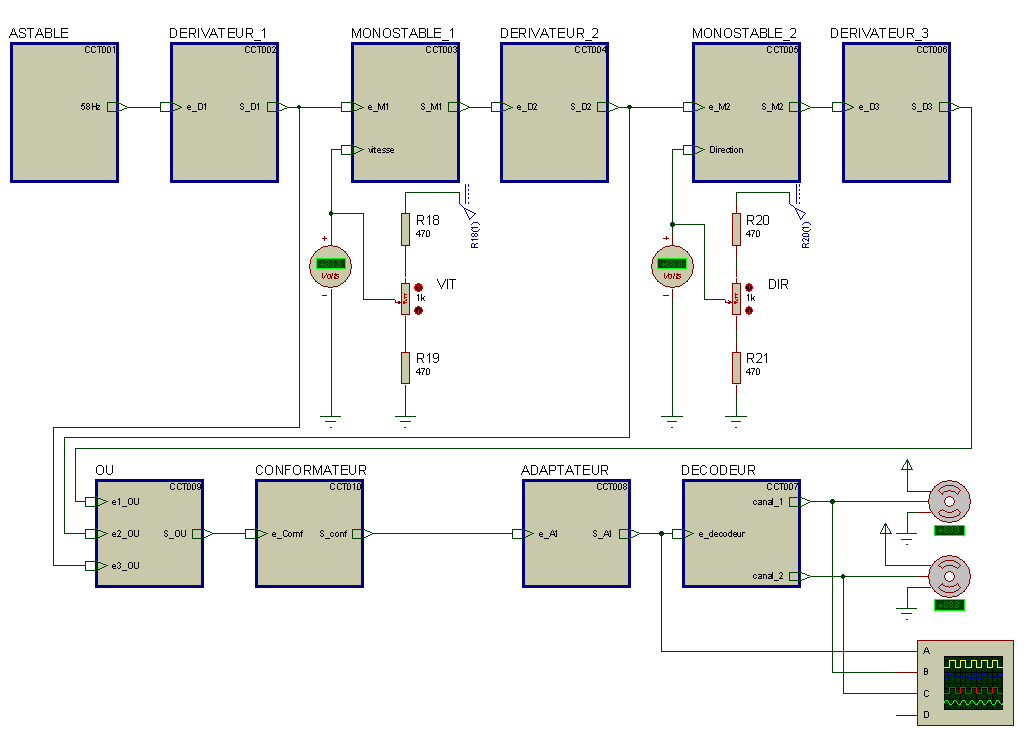The width and height of the screenshot is (1024, 736).
Task: Increase the DIR potentiometer with upper red button
Action: [x=749, y=287]
